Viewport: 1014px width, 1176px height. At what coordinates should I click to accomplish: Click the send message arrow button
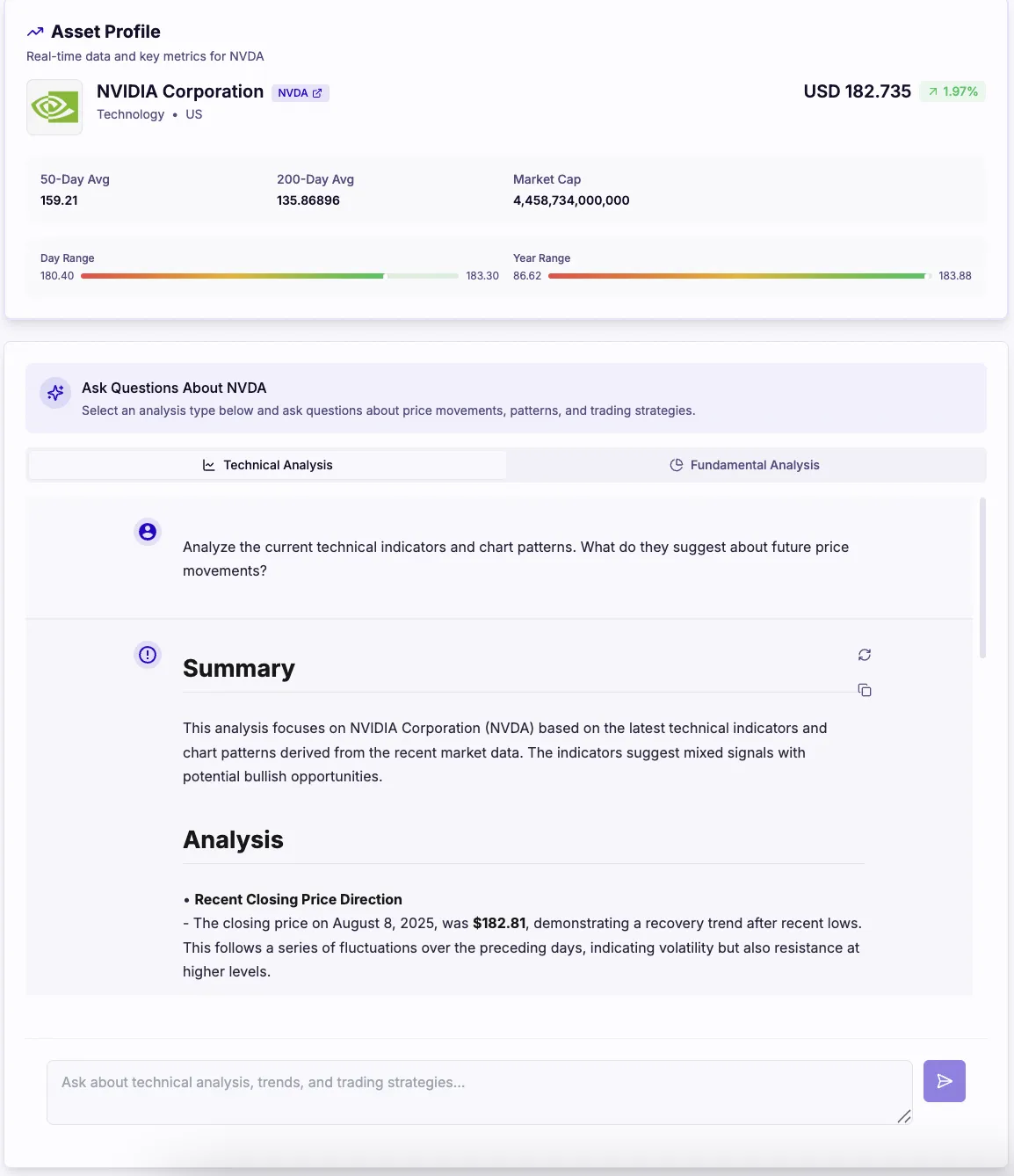pos(945,1081)
